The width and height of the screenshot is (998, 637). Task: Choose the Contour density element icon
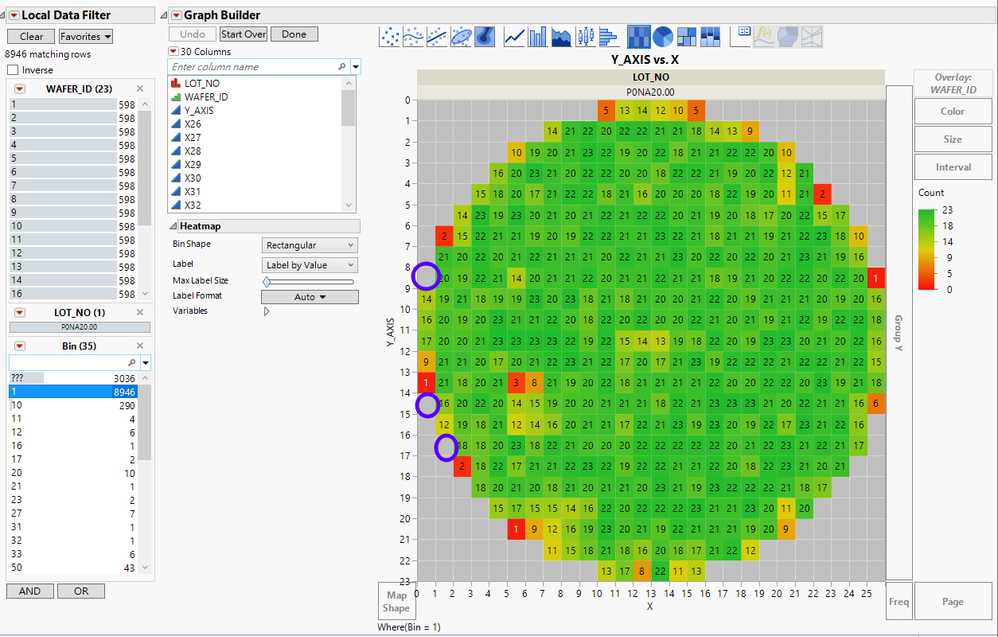(x=484, y=37)
